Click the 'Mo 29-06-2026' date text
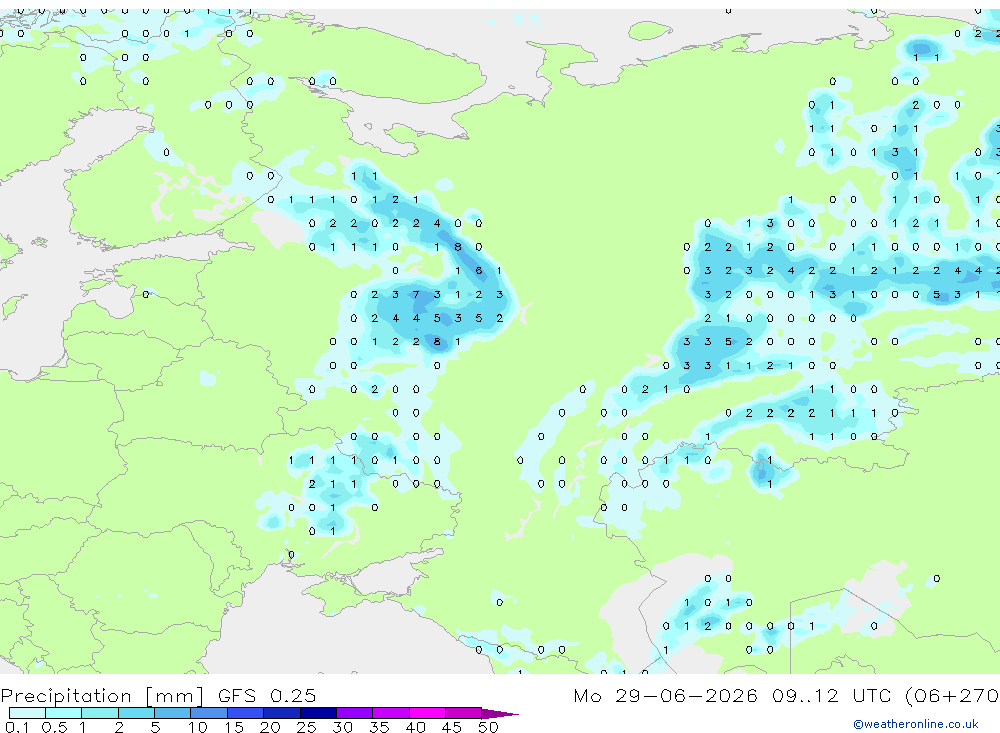The height and width of the screenshot is (733, 1000). pos(665,695)
